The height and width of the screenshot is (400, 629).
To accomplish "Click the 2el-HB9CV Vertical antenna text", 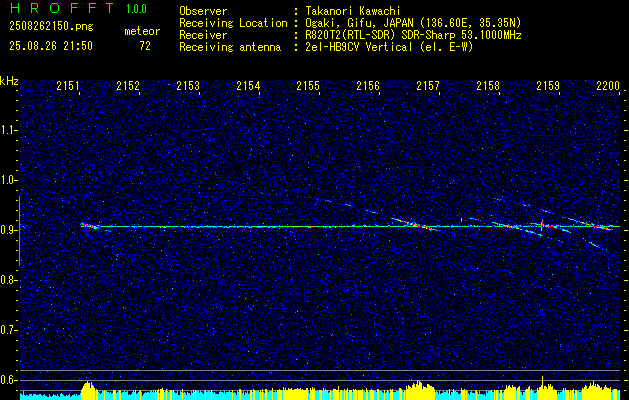I will [389, 47].
